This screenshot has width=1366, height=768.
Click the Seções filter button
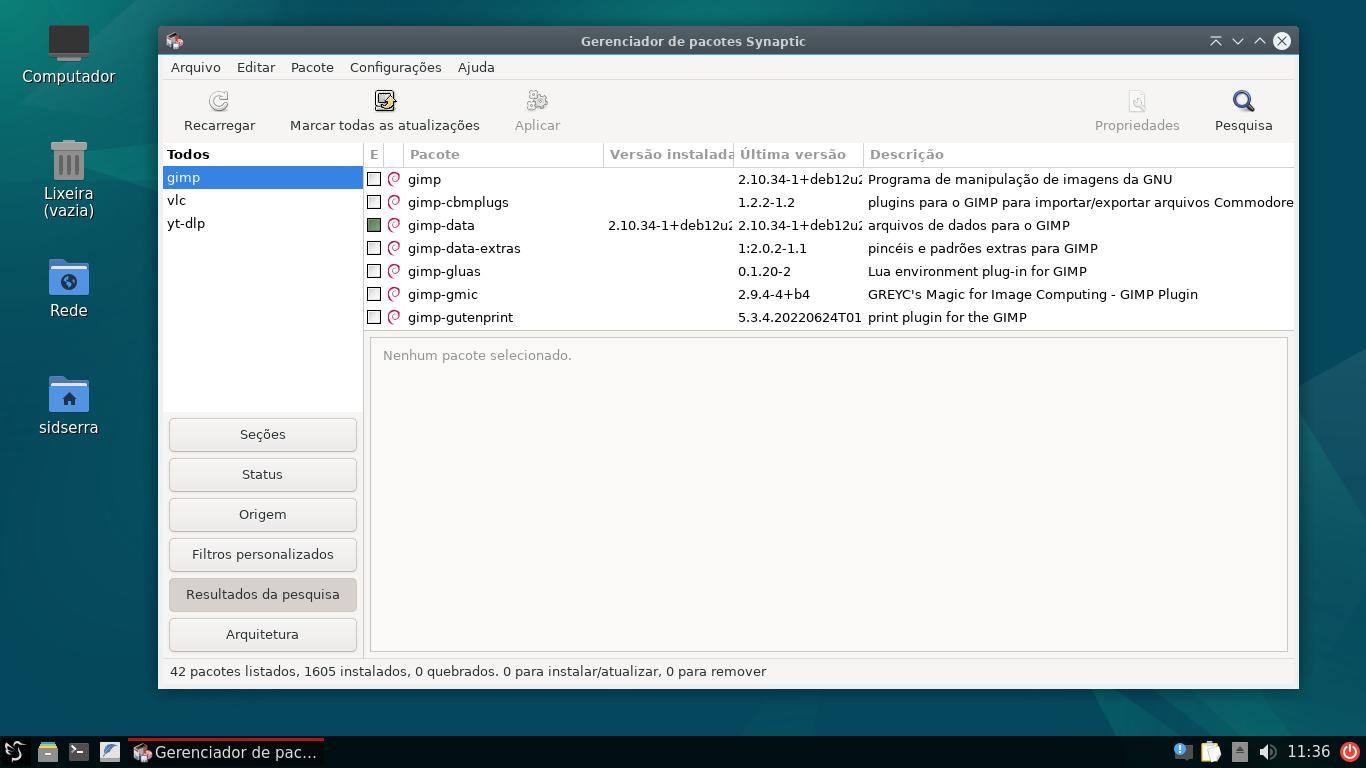click(262, 434)
